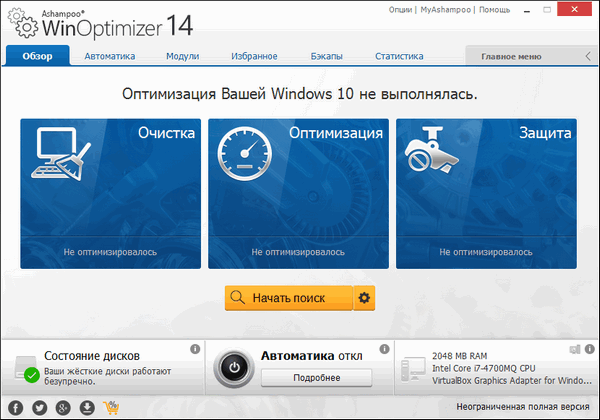Click the magnifier icon on search button
The height and width of the screenshot is (420, 600).
click(237, 297)
